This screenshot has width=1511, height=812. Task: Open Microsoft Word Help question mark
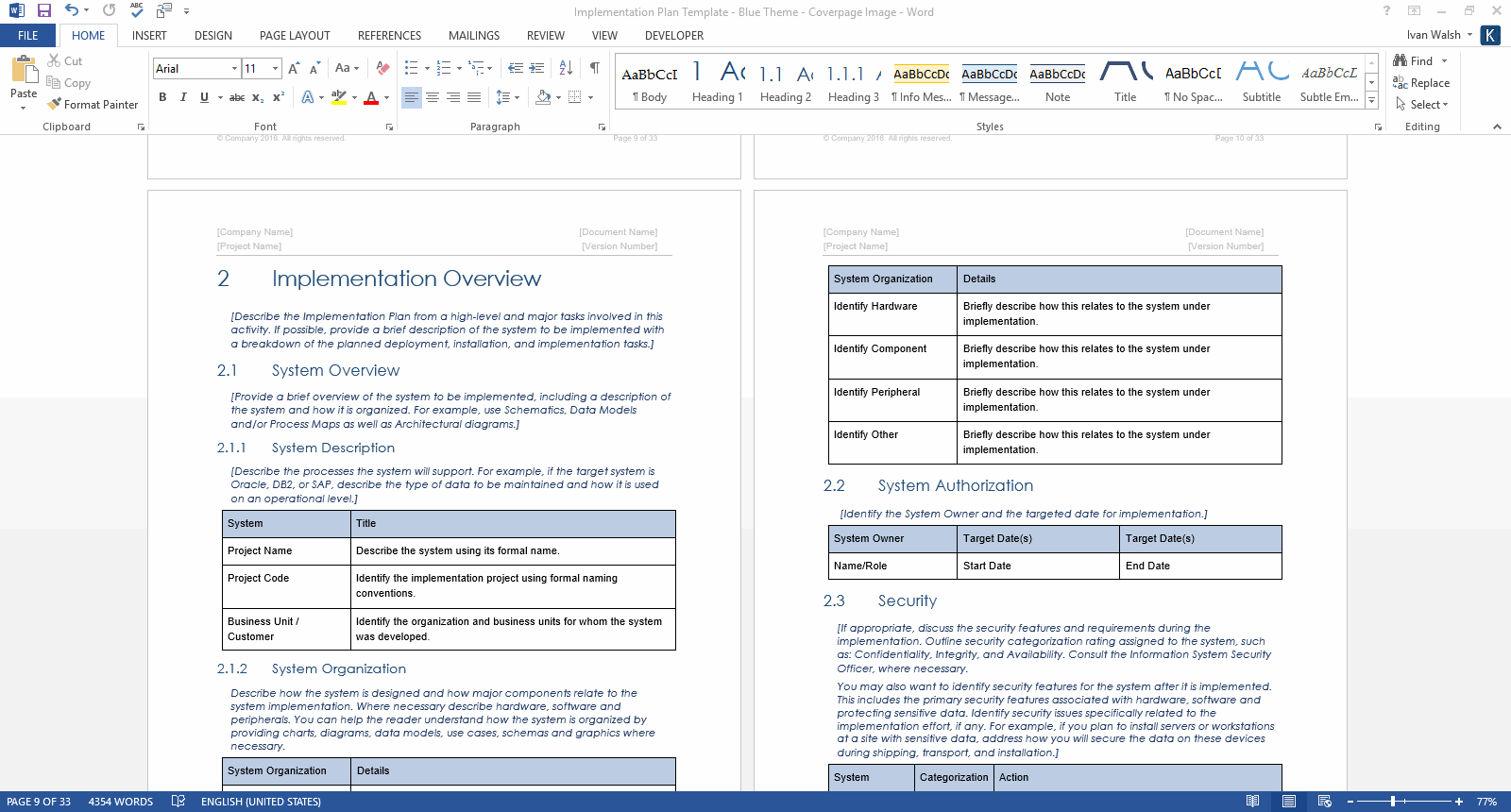pyautogui.click(x=1386, y=11)
